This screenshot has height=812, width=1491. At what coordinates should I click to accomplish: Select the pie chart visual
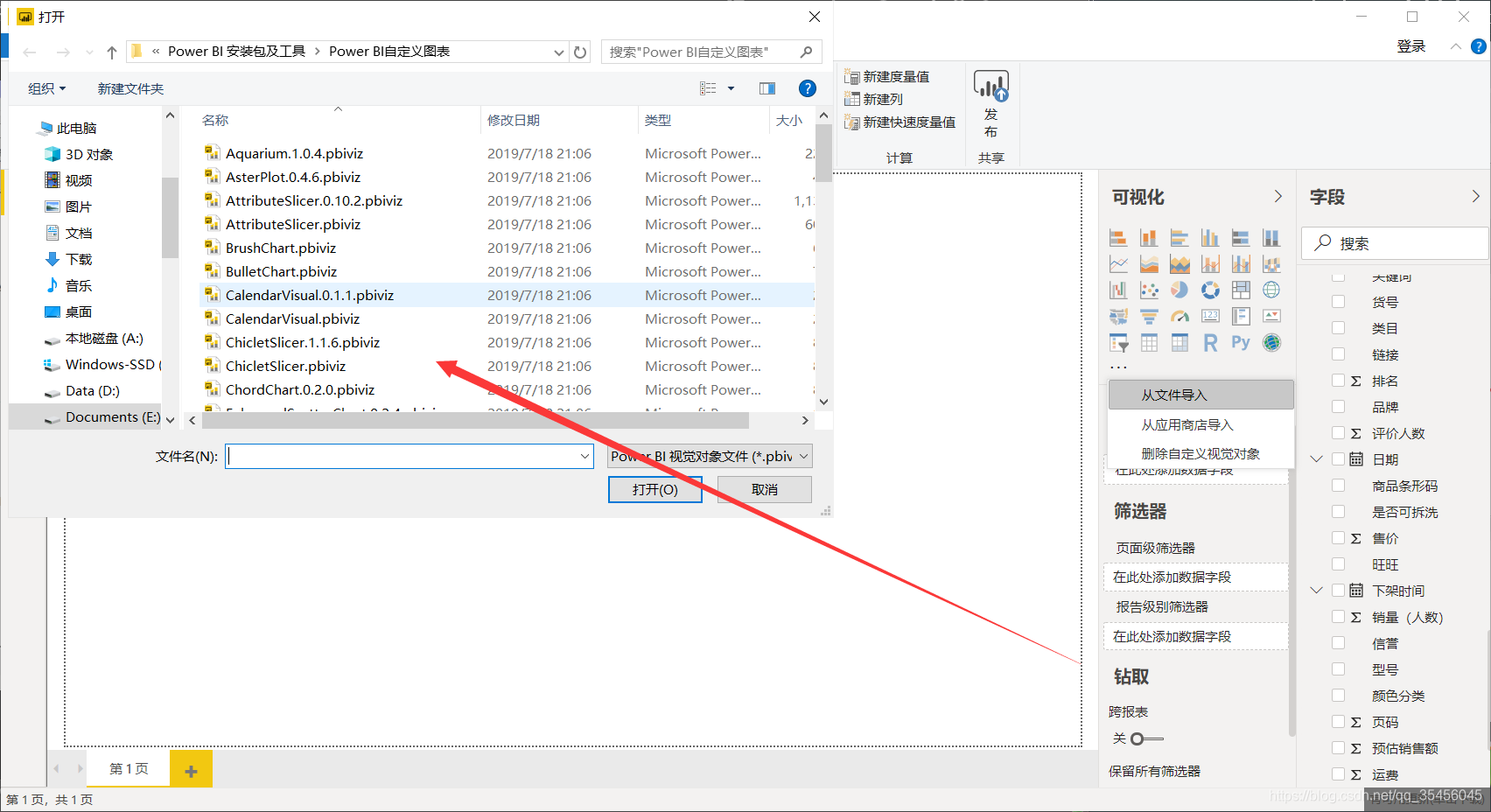click(1179, 290)
